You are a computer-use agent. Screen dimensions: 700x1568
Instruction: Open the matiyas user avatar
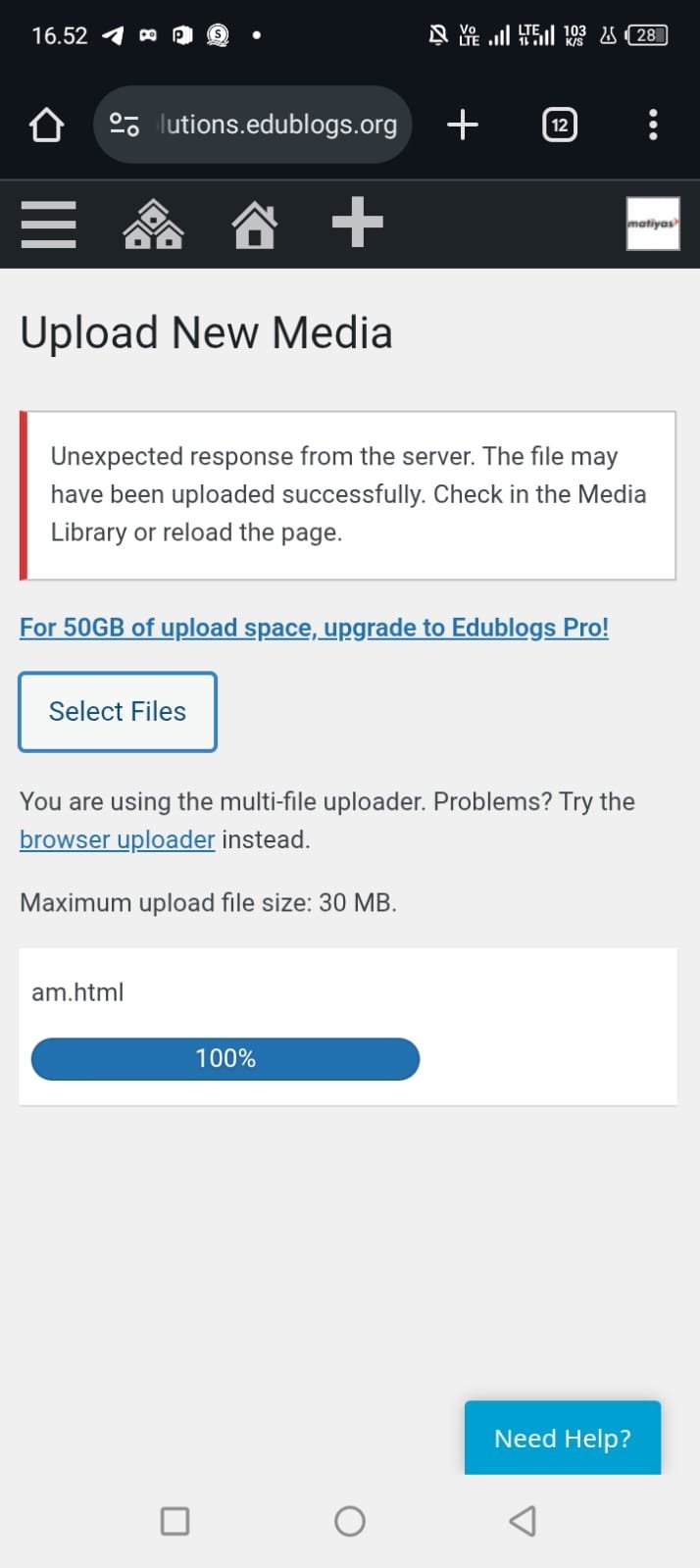tap(653, 224)
